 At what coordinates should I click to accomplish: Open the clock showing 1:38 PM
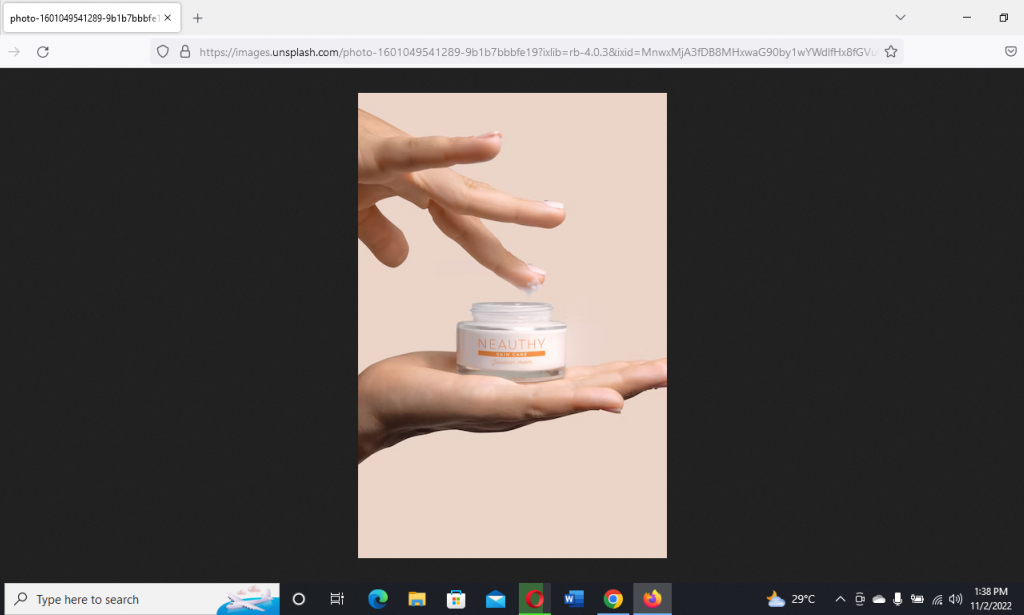coord(990,599)
